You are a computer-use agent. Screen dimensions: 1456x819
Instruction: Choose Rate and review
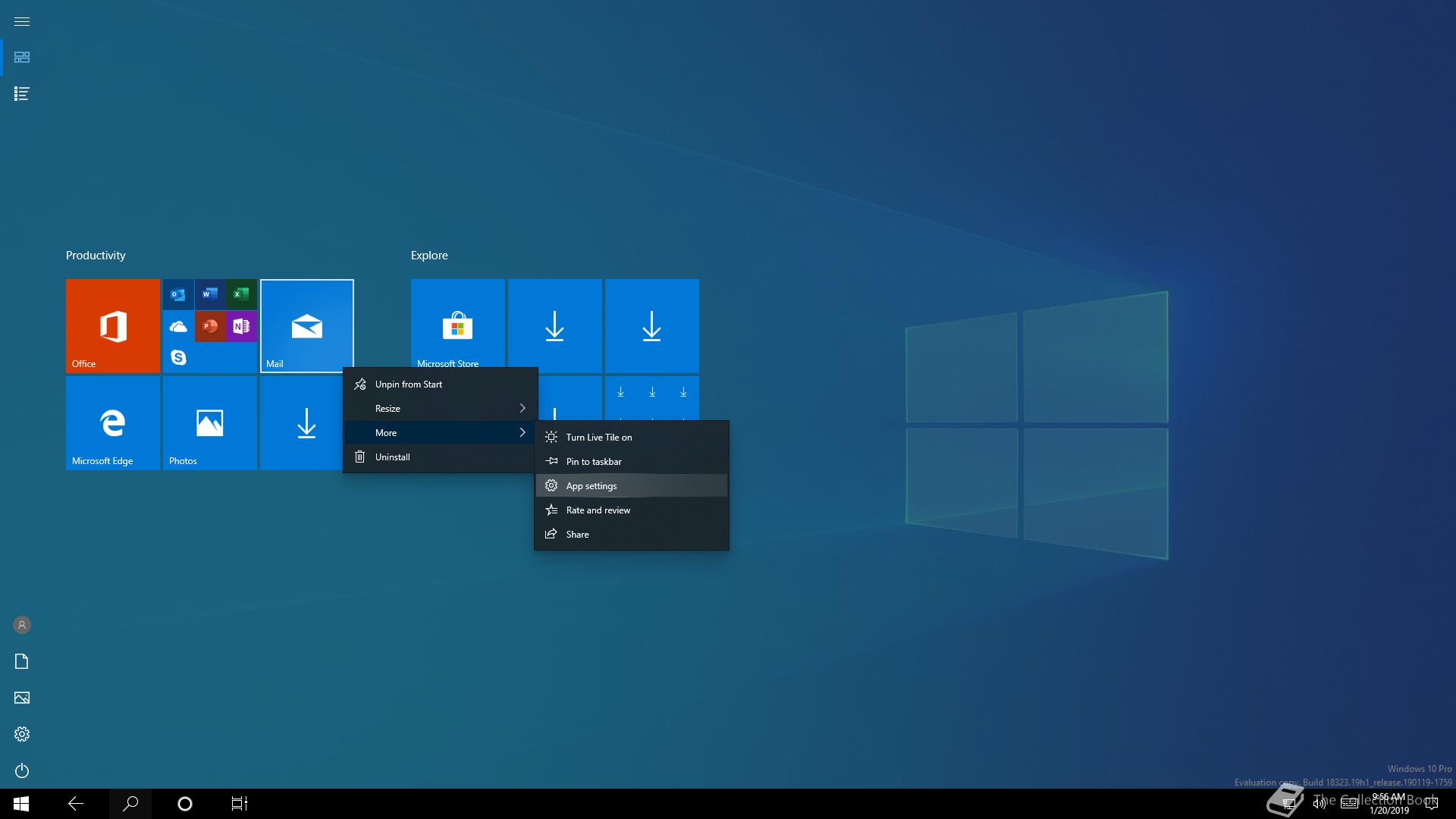click(x=632, y=510)
